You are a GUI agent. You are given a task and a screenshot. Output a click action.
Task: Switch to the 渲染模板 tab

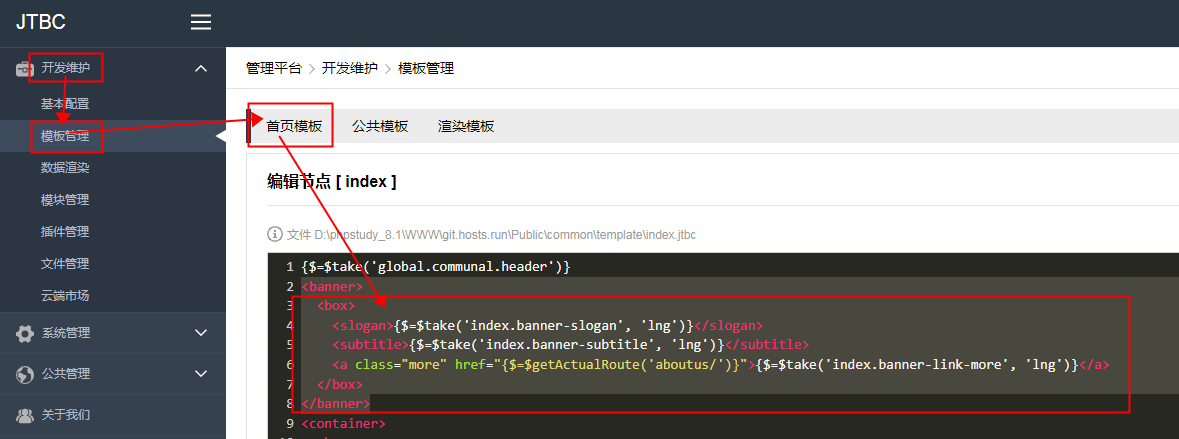tap(466, 126)
